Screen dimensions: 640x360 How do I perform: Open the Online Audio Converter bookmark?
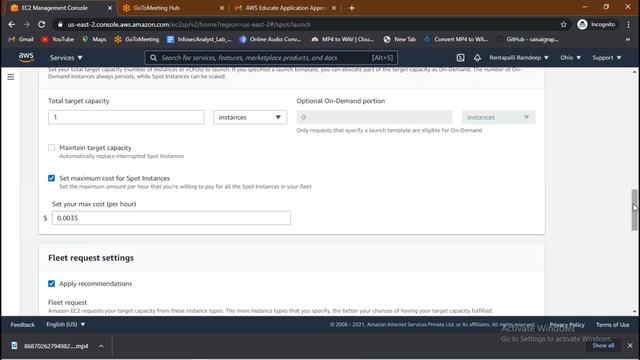click(270, 39)
